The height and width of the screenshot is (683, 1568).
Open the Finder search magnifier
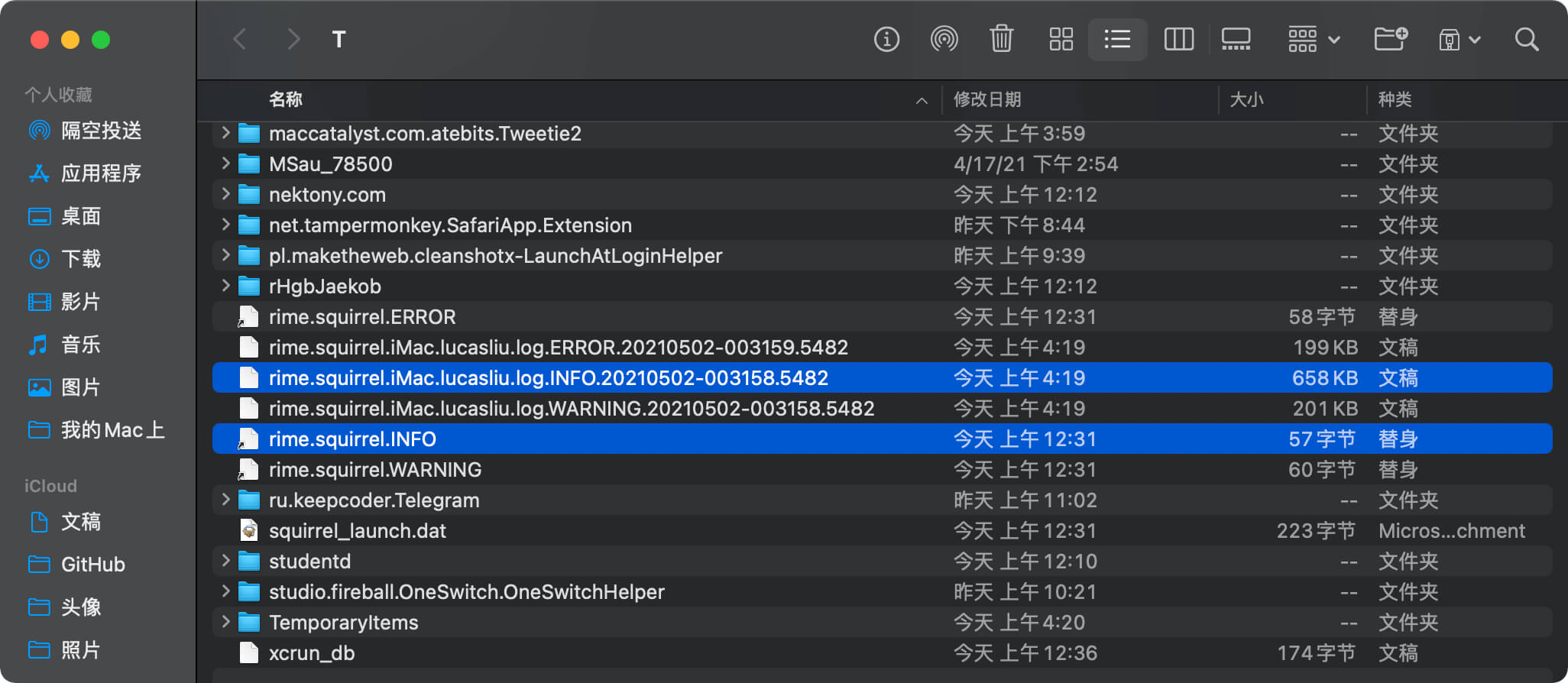click(1527, 39)
